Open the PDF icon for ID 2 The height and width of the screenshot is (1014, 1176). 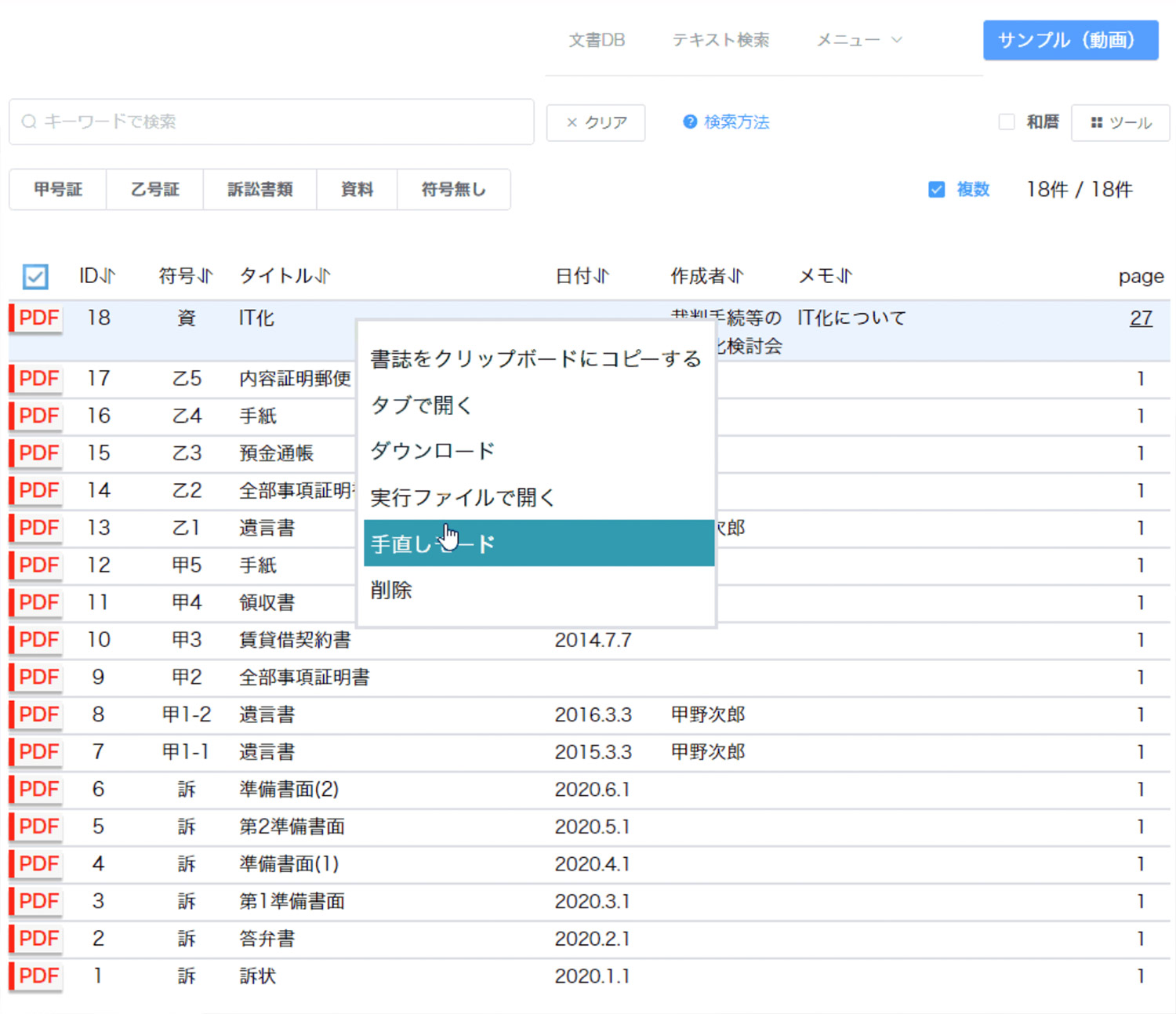click(x=36, y=939)
